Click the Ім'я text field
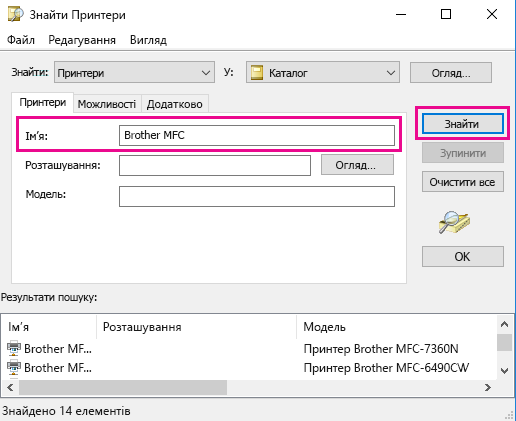 tap(257, 135)
